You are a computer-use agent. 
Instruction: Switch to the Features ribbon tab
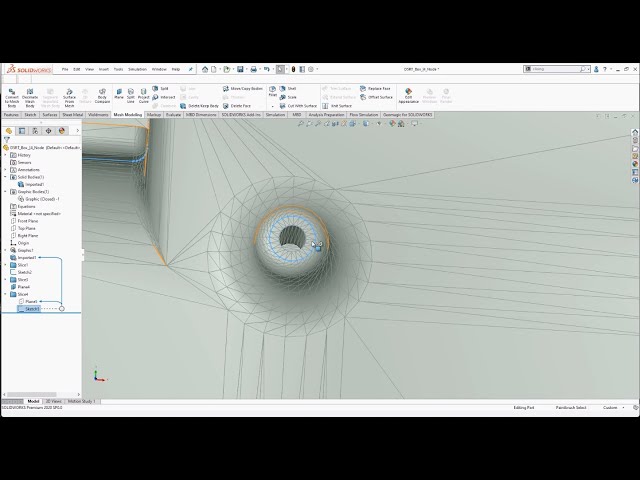tap(11, 115)
